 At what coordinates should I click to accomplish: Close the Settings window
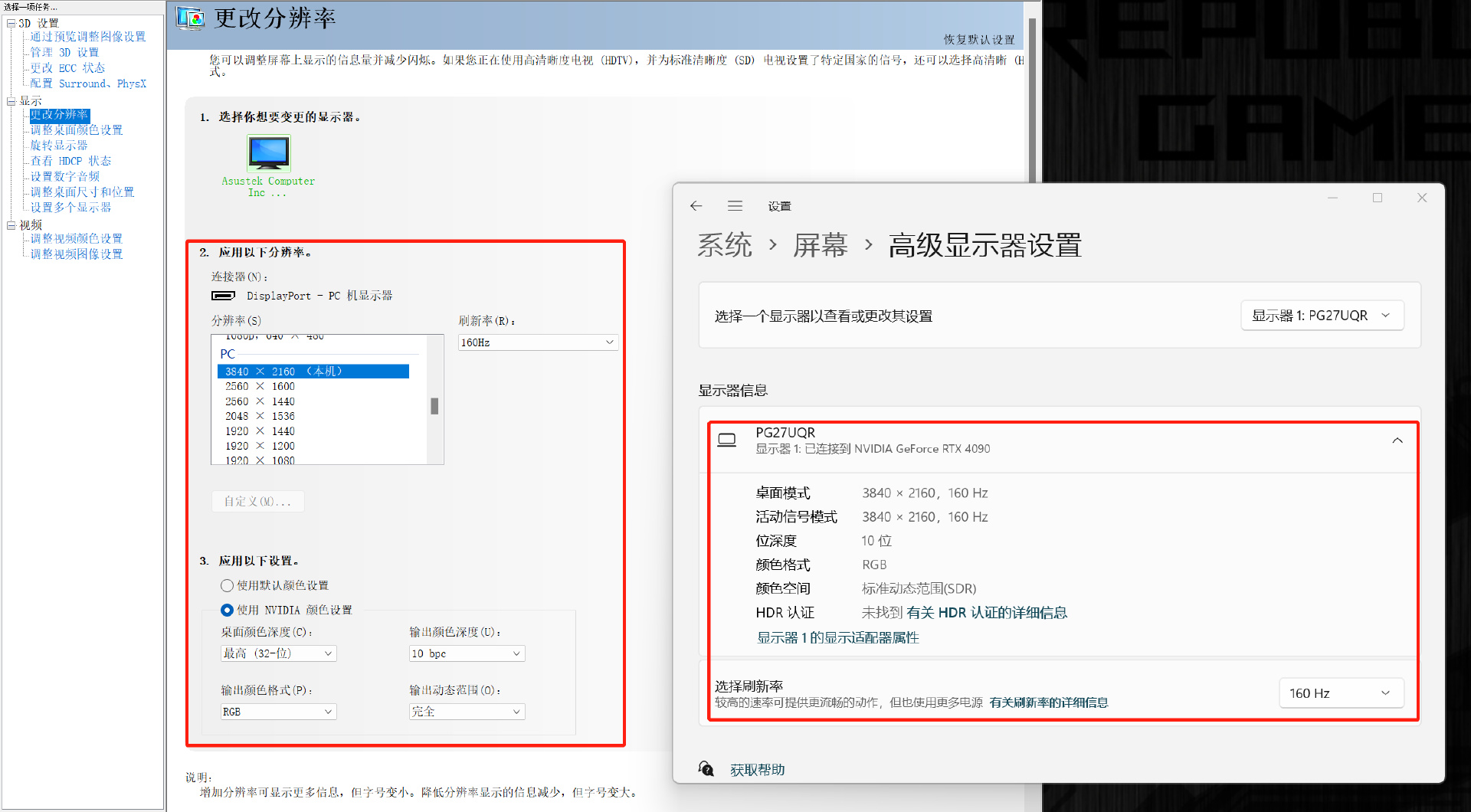[1422, 198]
